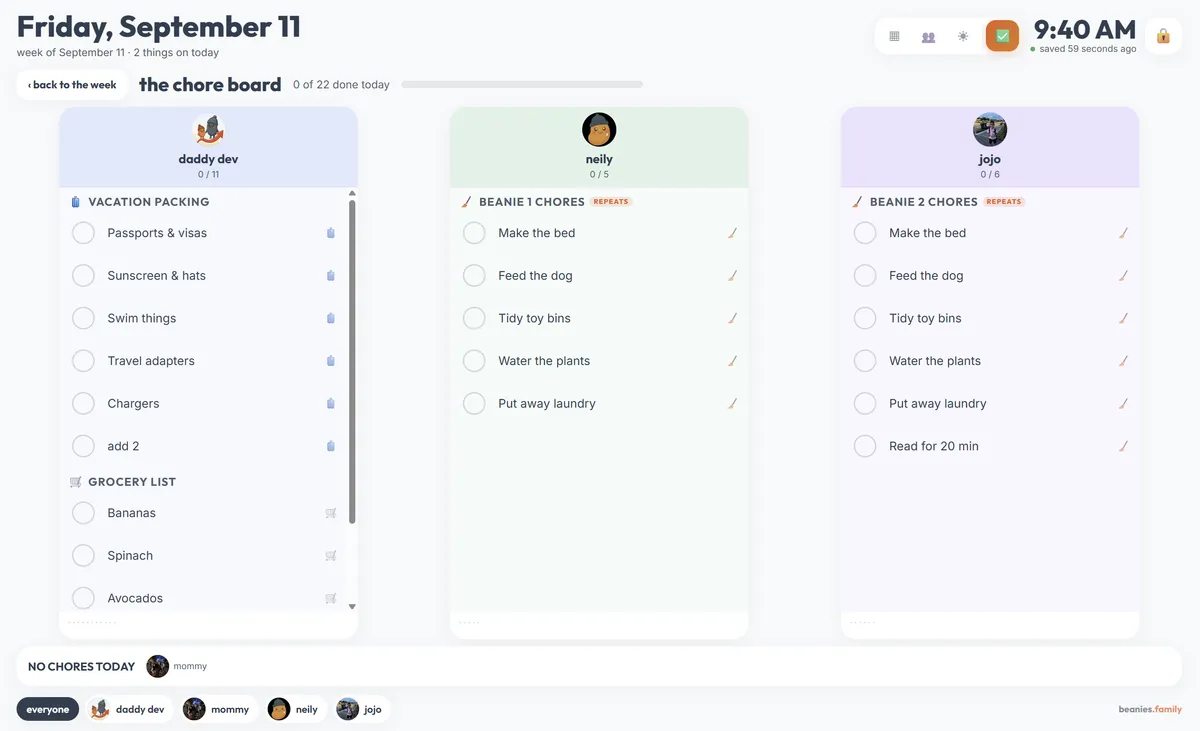Click luggage icon on Swim things row
The width and height of the screenshot is (1200, 731).
pyautogui.click(x=331, y=318)
